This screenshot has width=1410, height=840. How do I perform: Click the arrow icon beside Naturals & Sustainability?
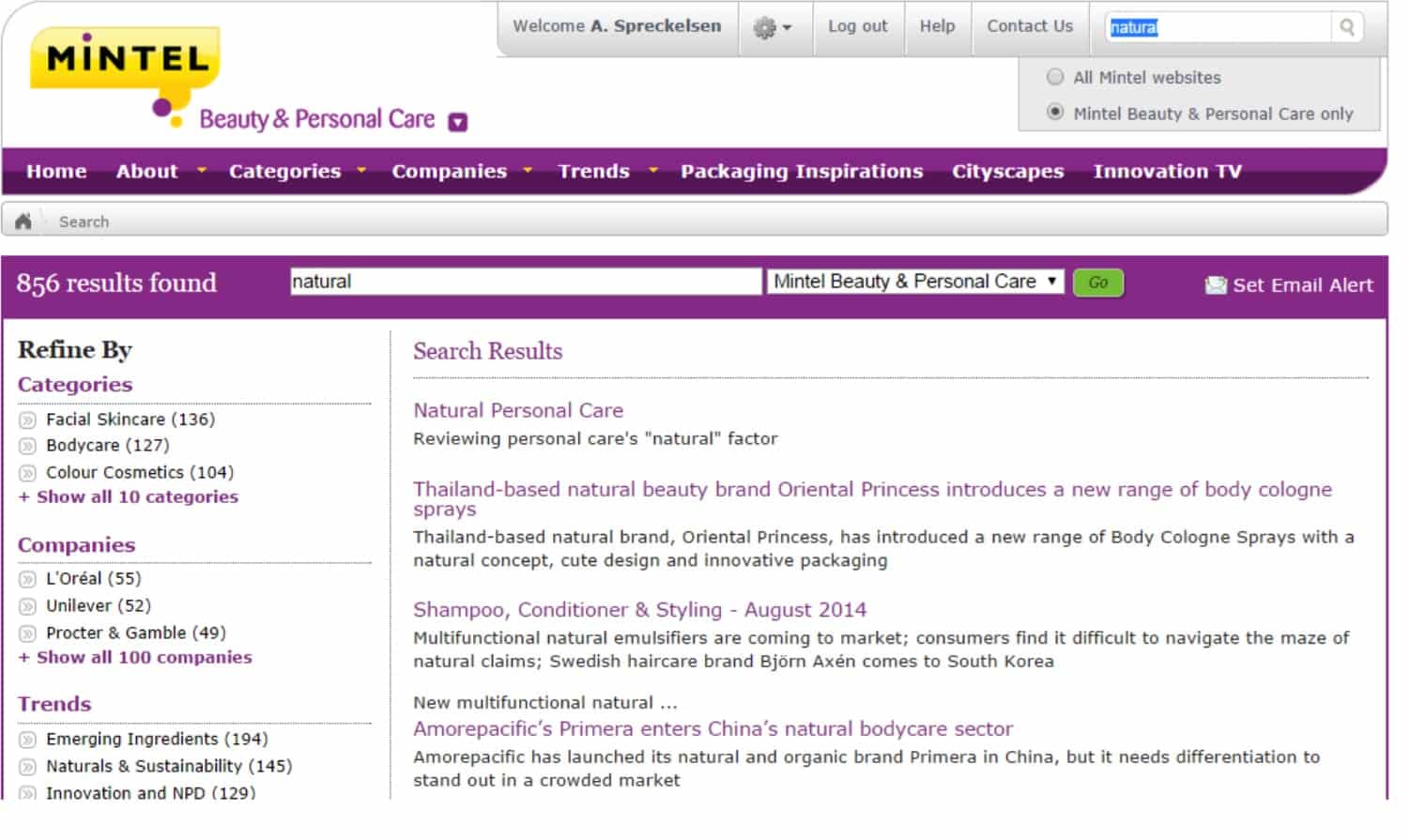point(28,768)
